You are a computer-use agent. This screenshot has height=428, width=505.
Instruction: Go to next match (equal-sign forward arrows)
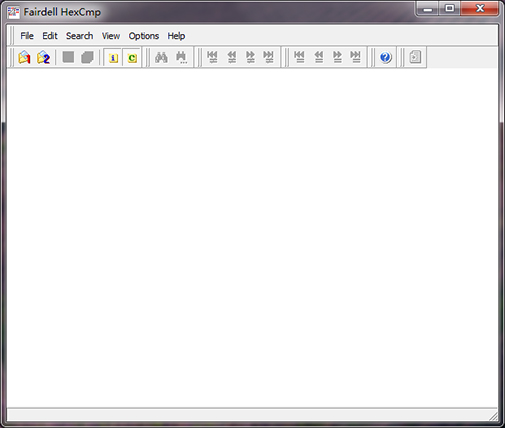click(337, 57)
